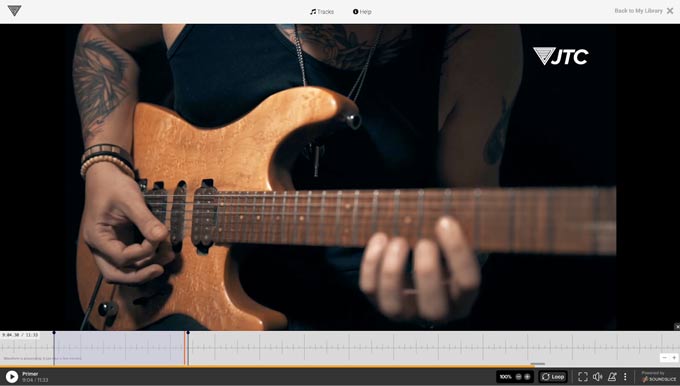This screenshot has width=680, height=386.
Task: Increase playback speed with plus button
Action: pyautogui.click(x=527, y=377)
